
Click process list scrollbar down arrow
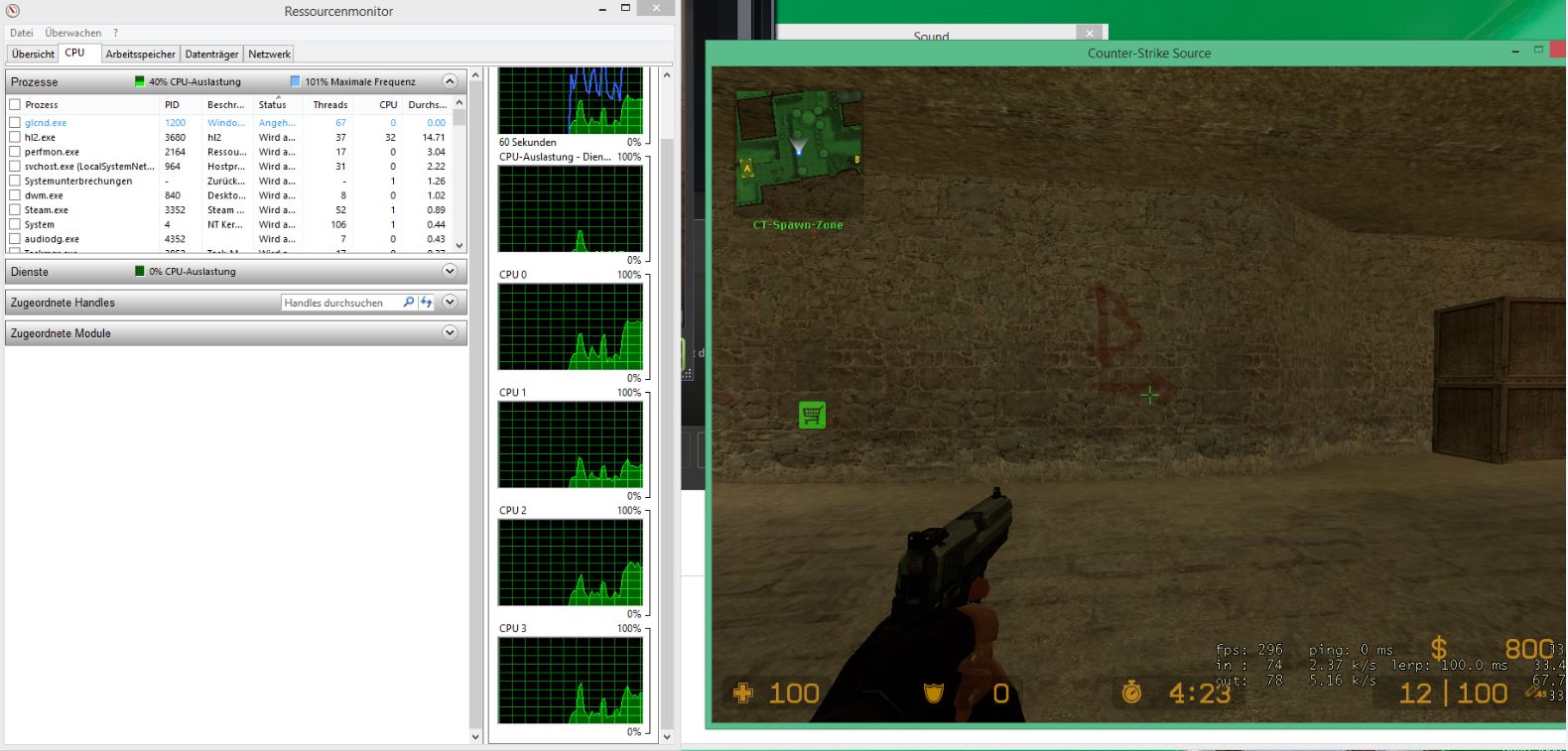(x=459, y=245)
